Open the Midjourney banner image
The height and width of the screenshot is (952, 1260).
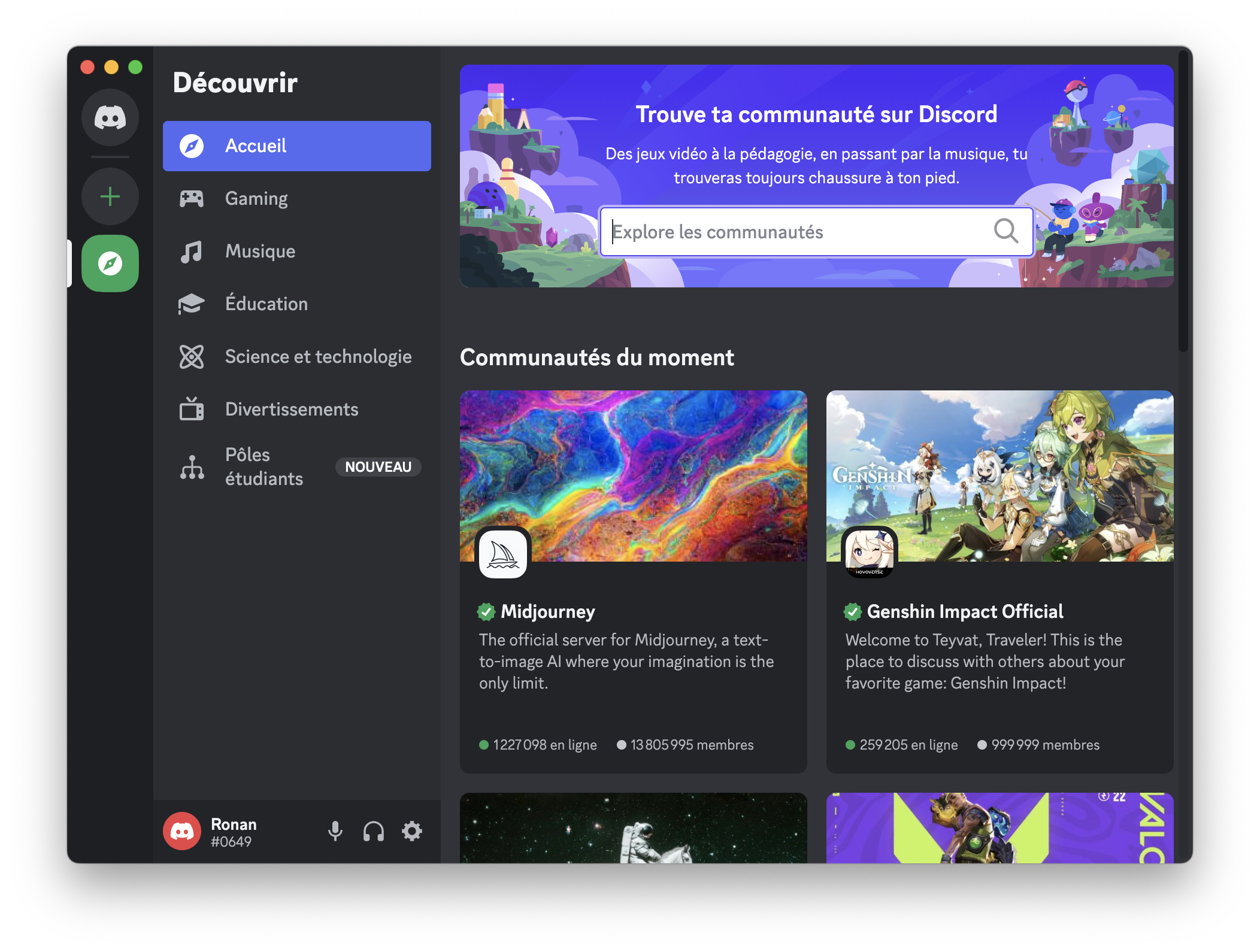coord(634,476)
